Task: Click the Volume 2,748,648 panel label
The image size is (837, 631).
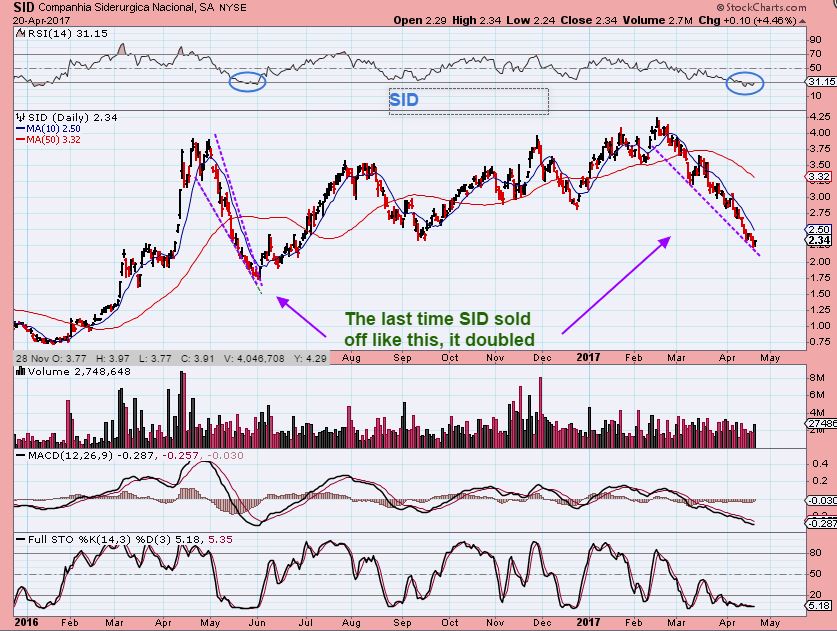Action: click(x=79, y=372)
